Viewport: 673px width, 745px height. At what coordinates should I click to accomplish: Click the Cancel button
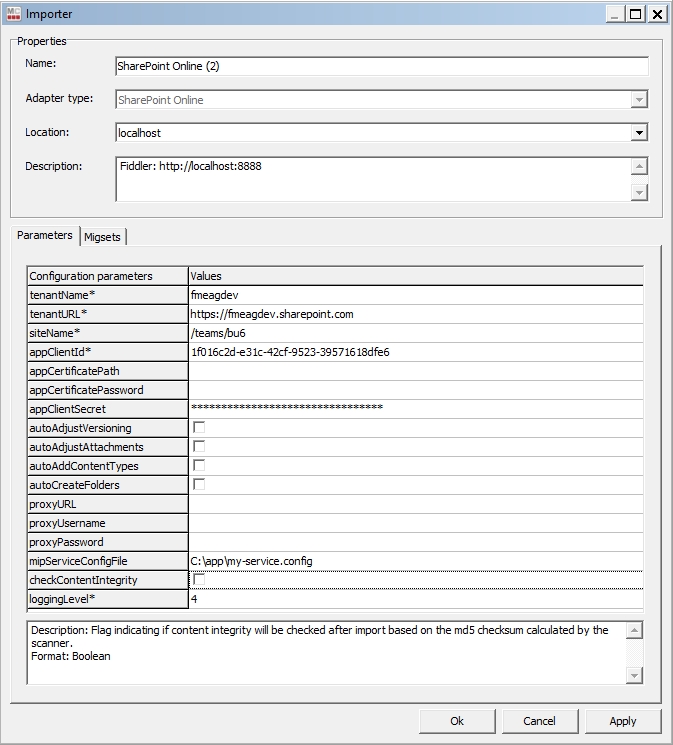click(539, 721)
